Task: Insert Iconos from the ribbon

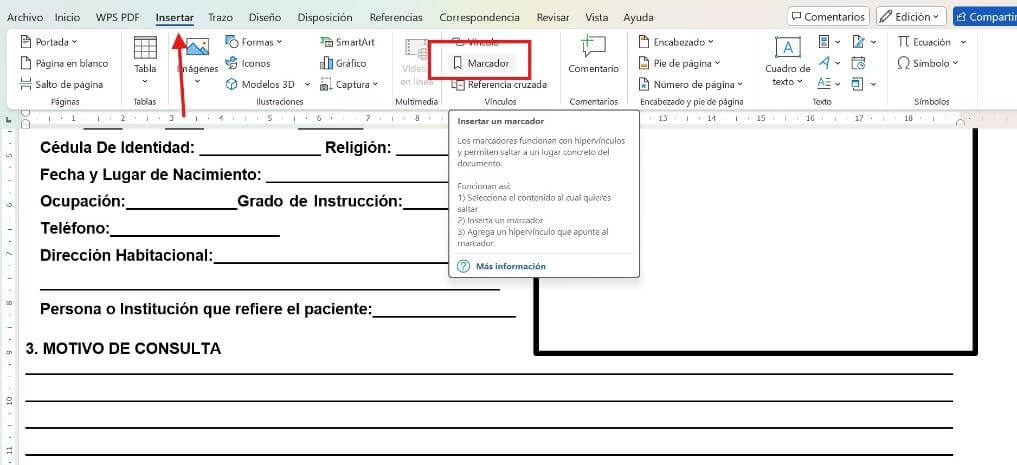Action: click(248, 64)
